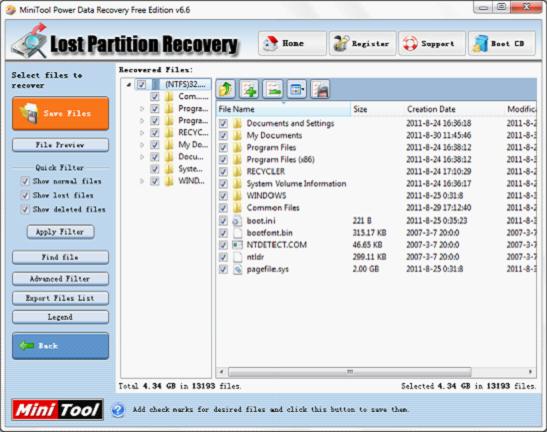The width and height of the screenshot is (547, 432).
Task: Open the Boot CD button
Action: click(x=501, y=44)
